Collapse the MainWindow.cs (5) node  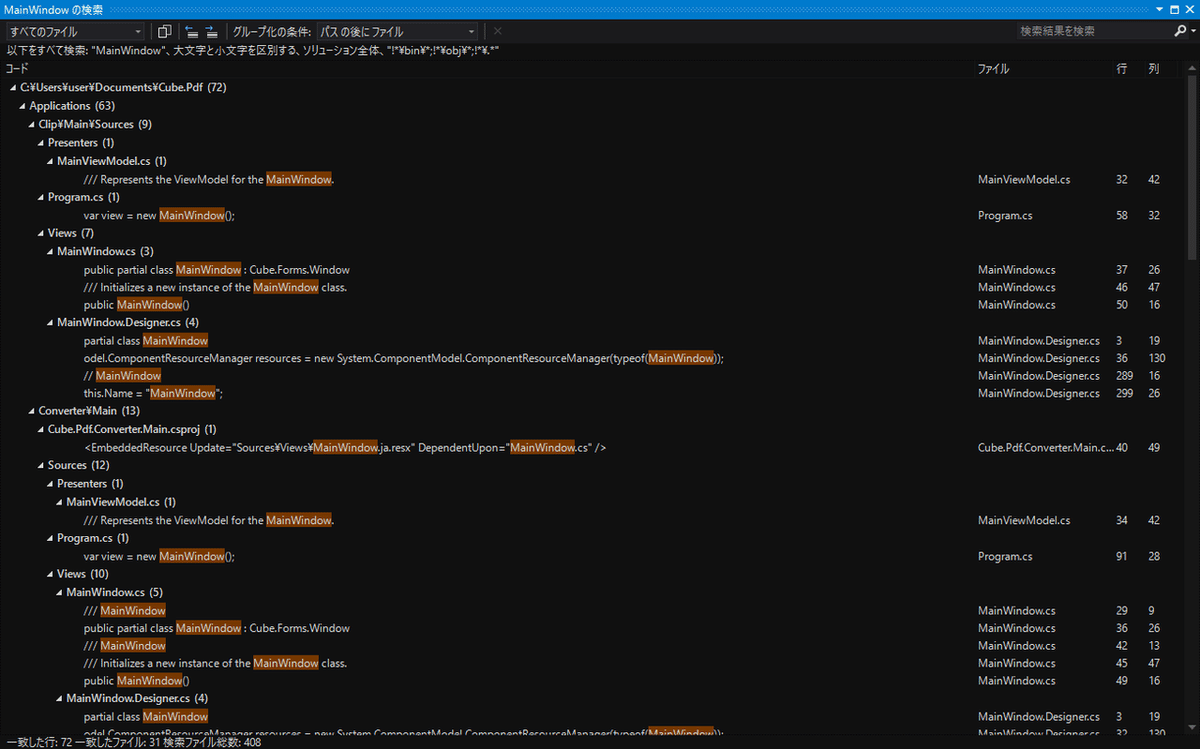59,592
